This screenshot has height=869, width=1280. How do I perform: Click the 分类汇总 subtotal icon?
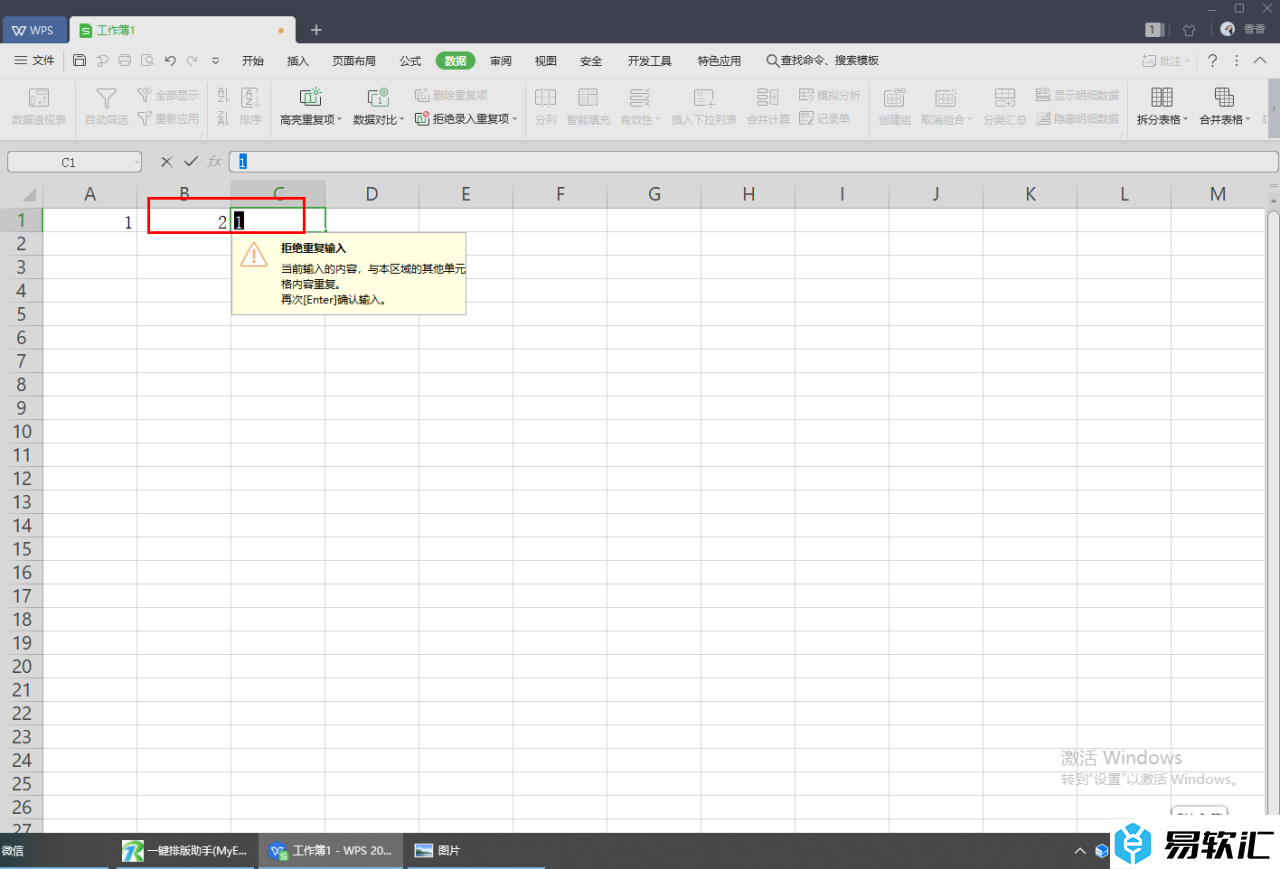[x=1005, y=98]
